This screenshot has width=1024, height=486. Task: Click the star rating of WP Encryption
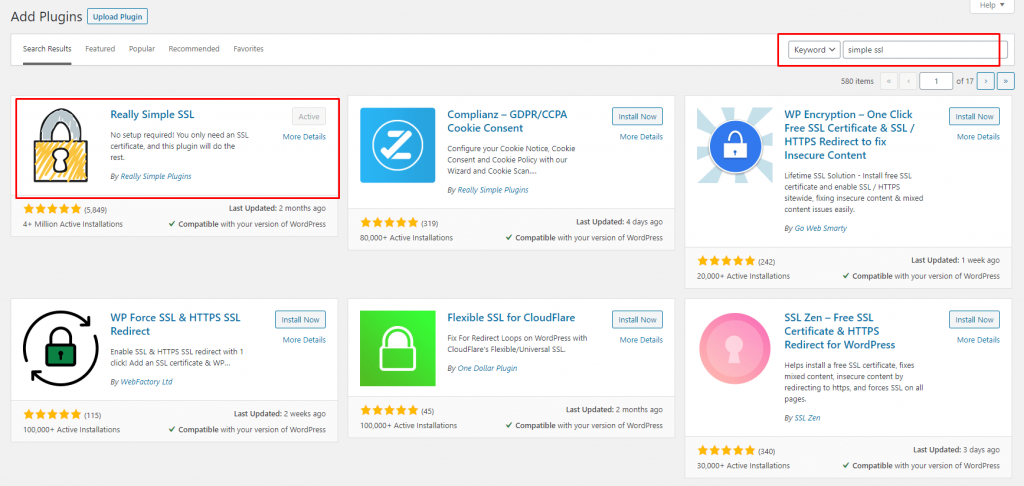726,261
